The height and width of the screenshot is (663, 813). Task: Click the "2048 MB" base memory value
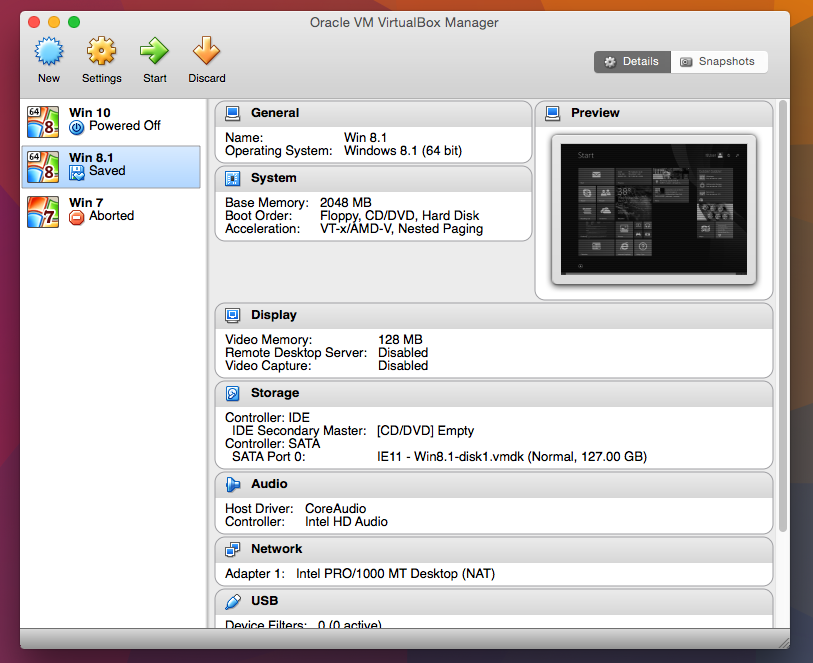[x=345, y=203]
